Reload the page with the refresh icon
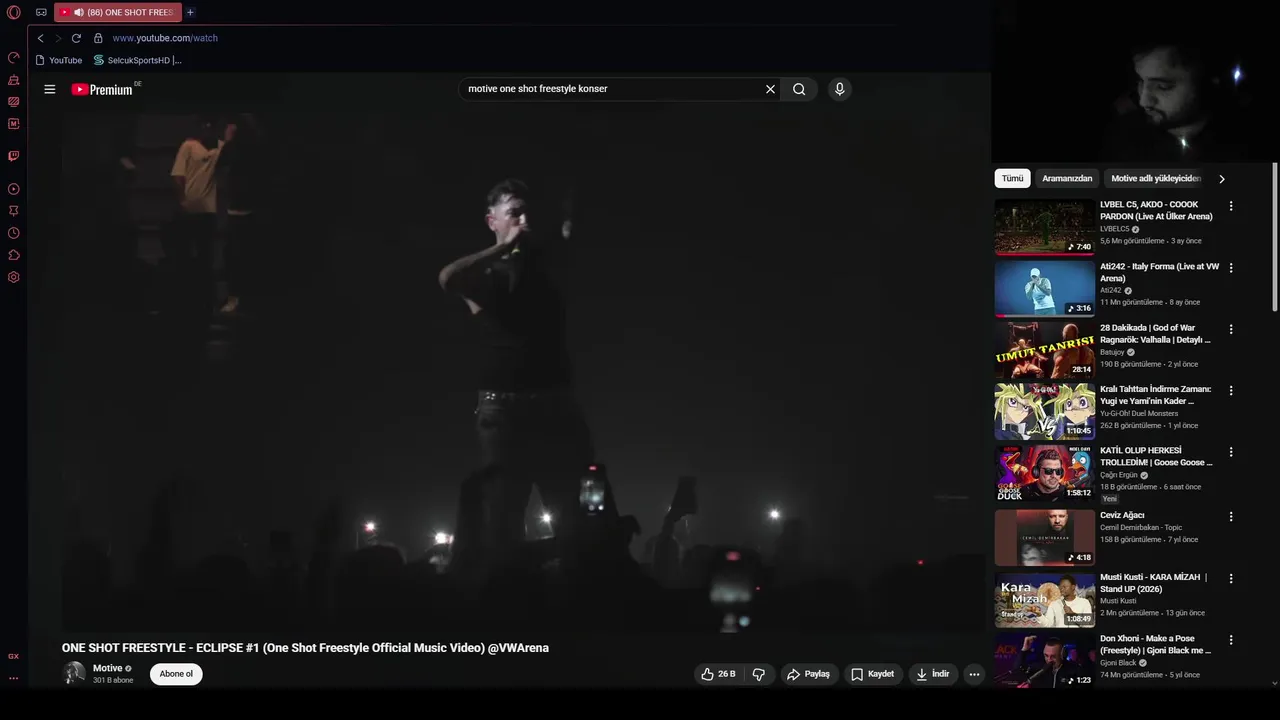This screenshot has height=720, width=1280. click(76, 38)
